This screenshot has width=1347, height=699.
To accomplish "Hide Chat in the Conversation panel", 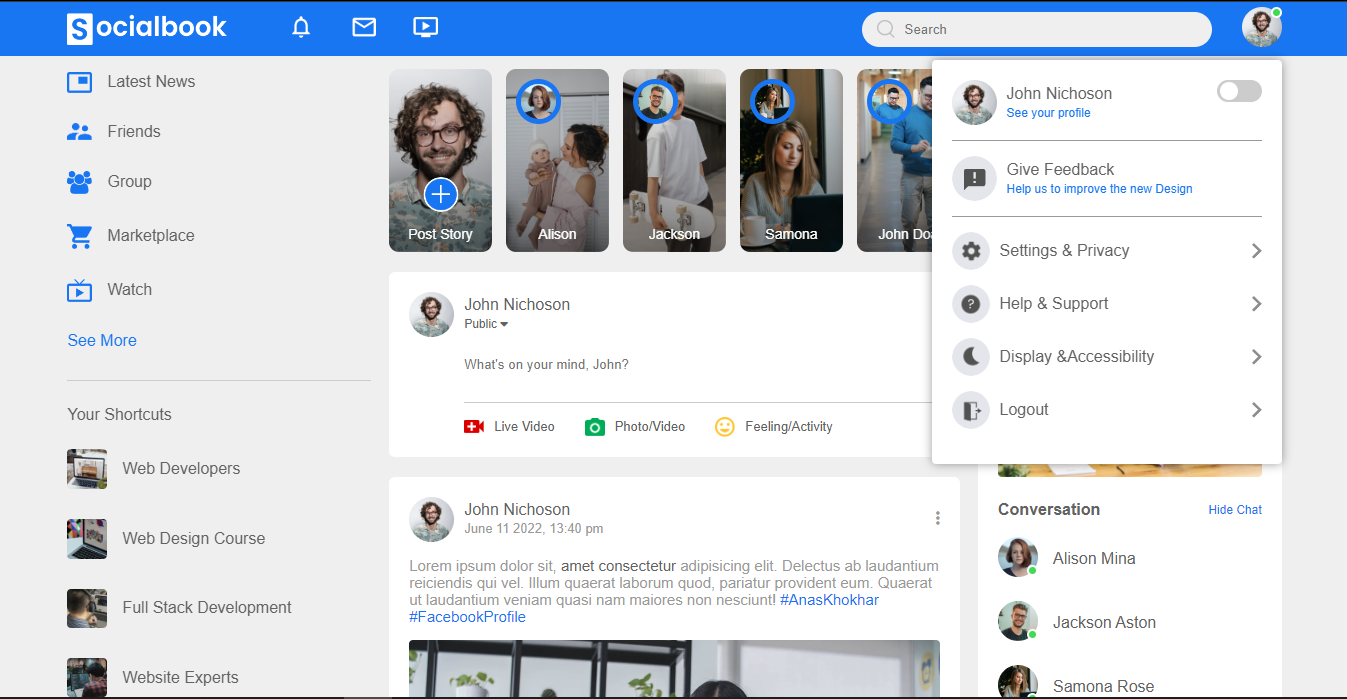I will 1234,510.
